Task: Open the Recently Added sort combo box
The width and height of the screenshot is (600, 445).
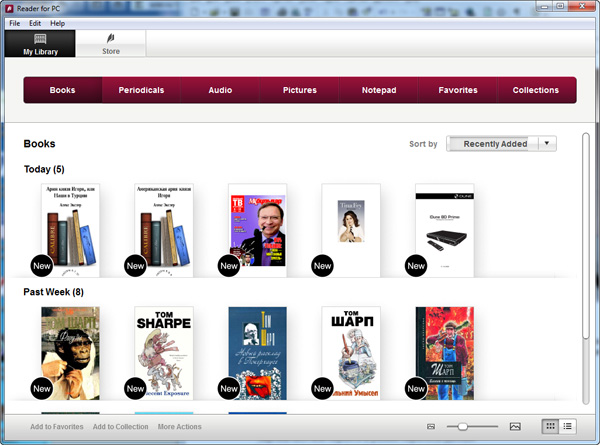Action: pos(494,144)
